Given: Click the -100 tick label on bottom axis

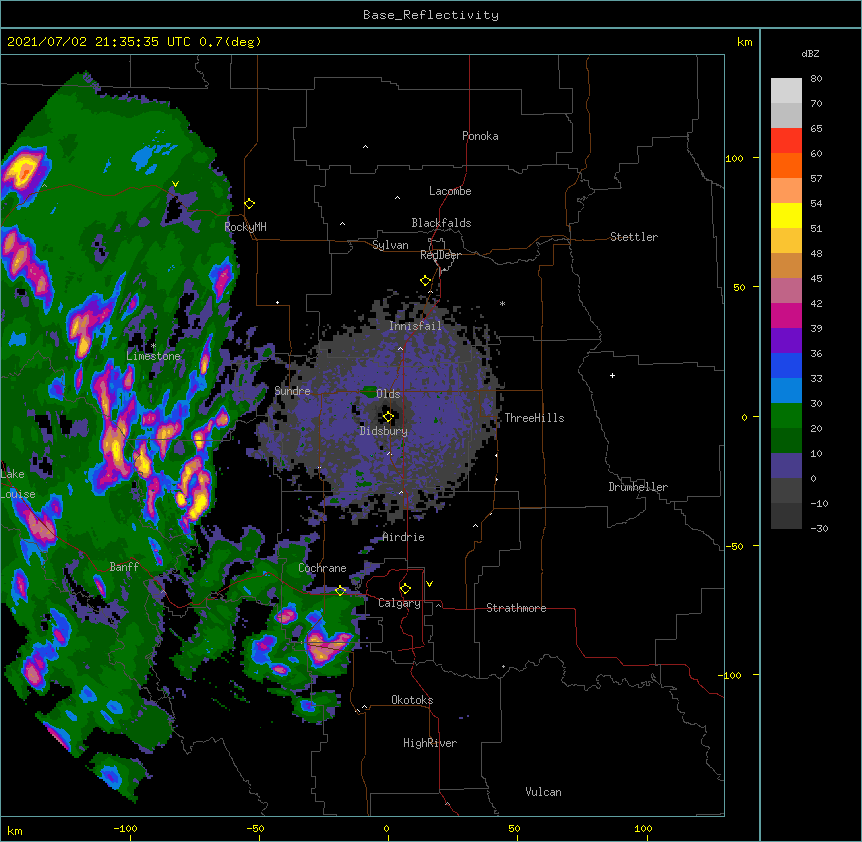Looking at the screenshot, I should [x=126, y=828].
